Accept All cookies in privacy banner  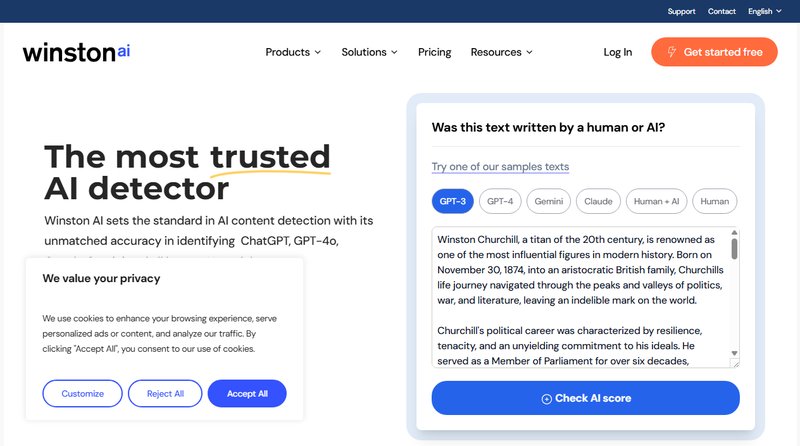(247, 393)
